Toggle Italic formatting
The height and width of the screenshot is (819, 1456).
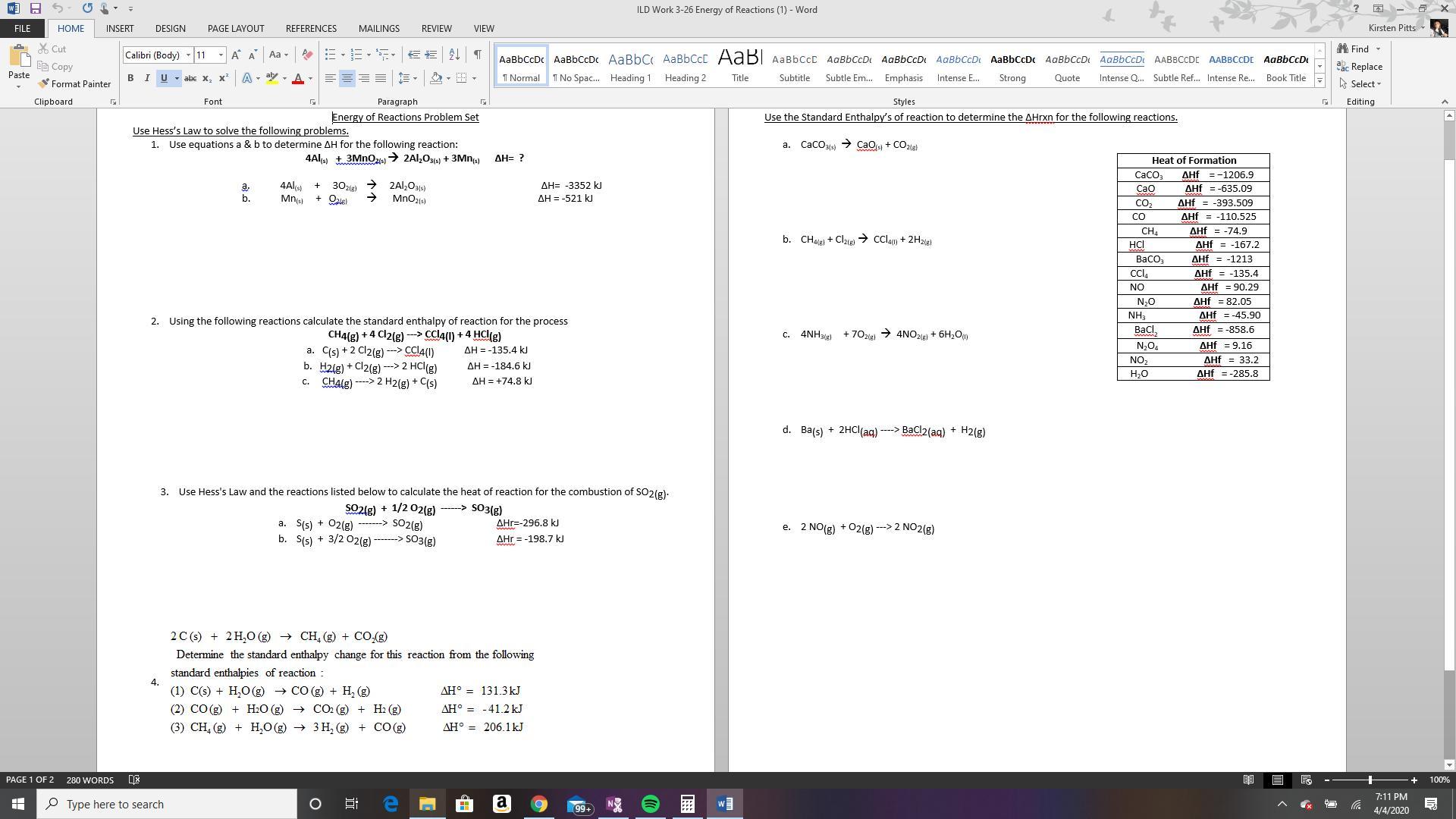(x=146, y=78)
